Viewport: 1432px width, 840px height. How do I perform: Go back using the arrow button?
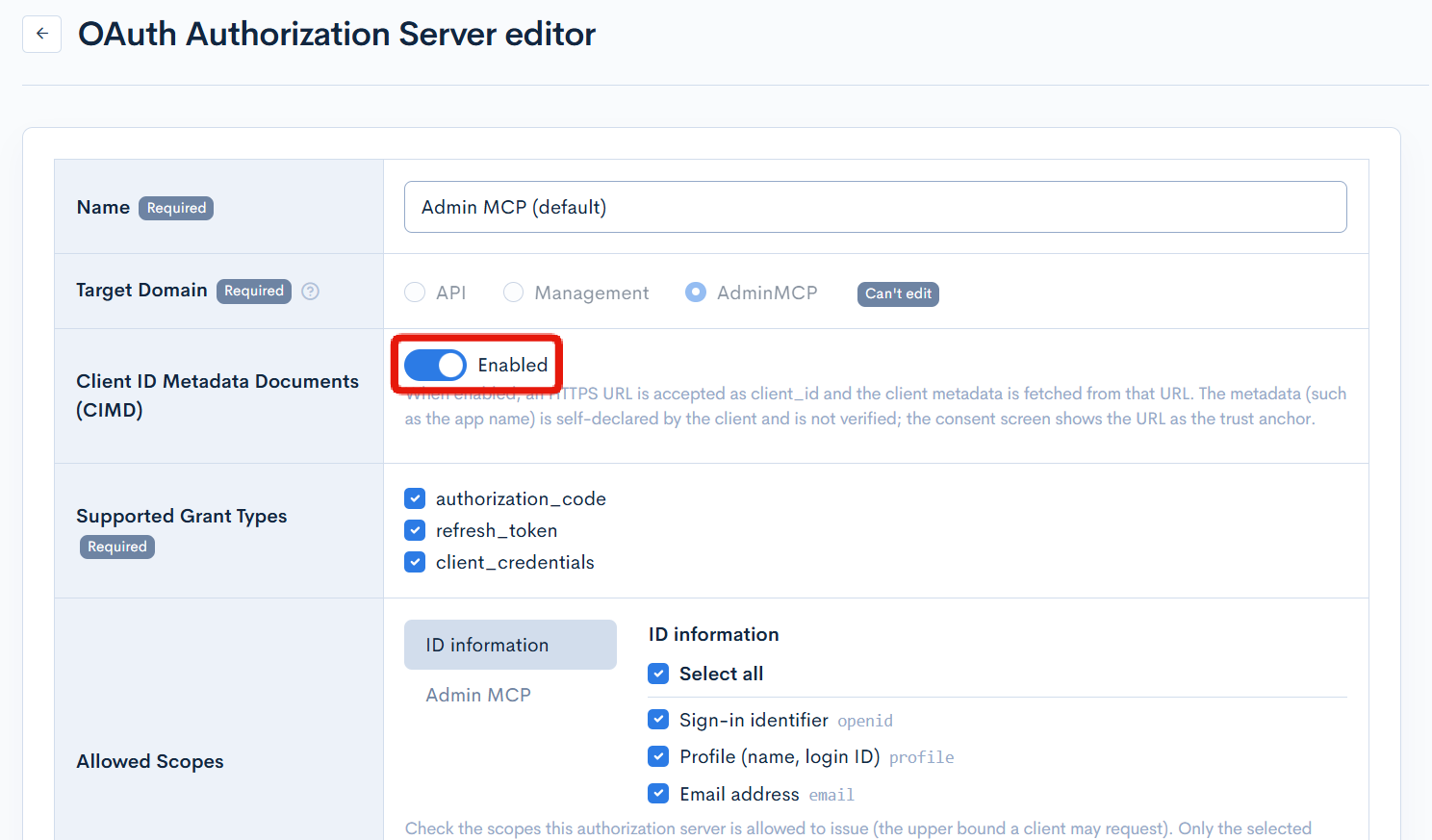(41, 34)
